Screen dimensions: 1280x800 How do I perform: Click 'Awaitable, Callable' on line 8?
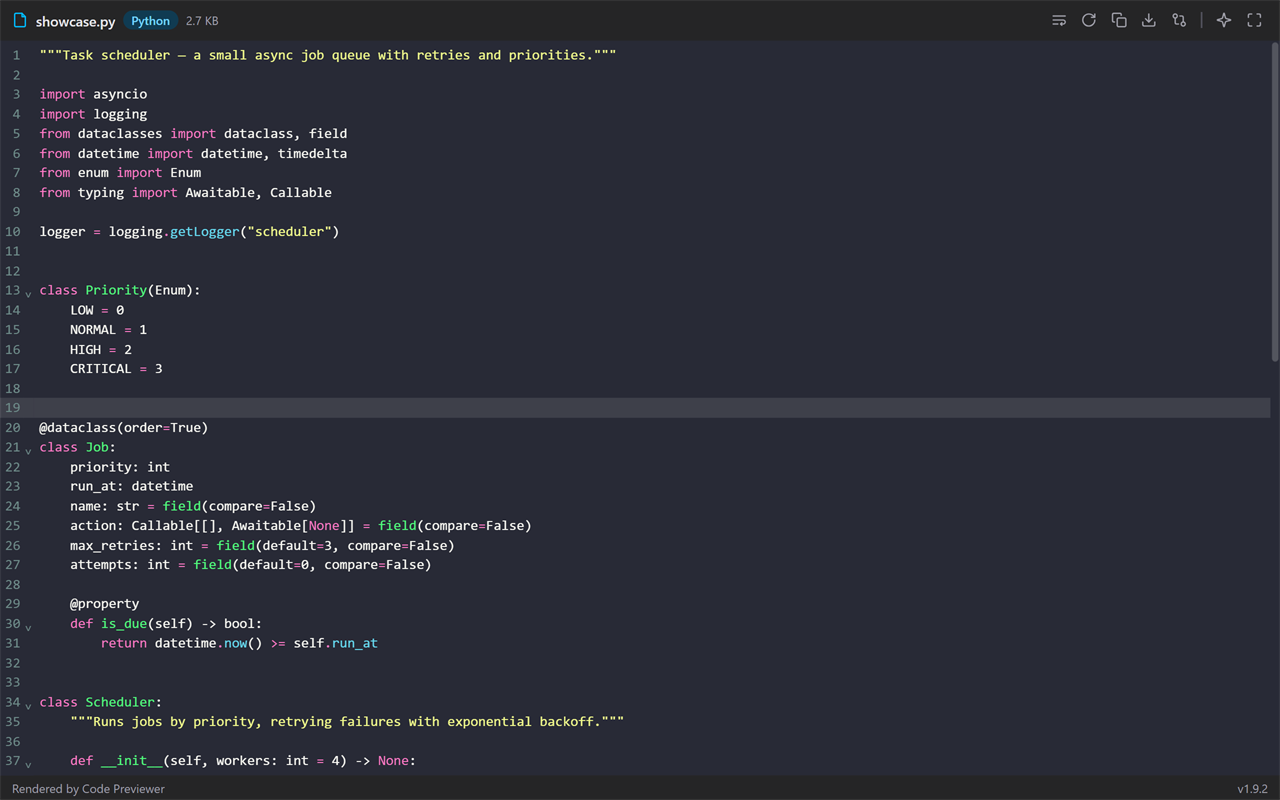258,192
